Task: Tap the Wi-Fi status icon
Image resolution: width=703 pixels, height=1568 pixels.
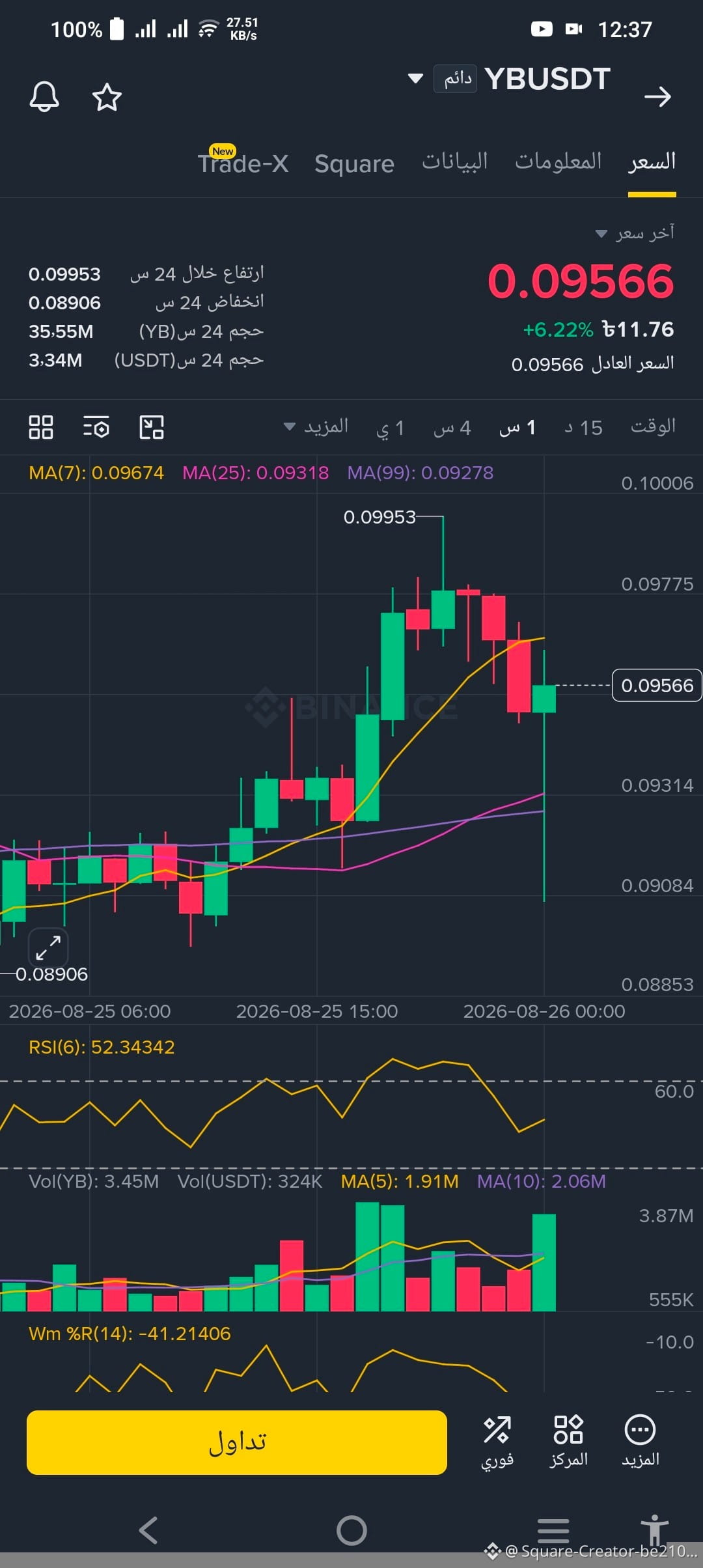Action: click(x=208, y=29)
